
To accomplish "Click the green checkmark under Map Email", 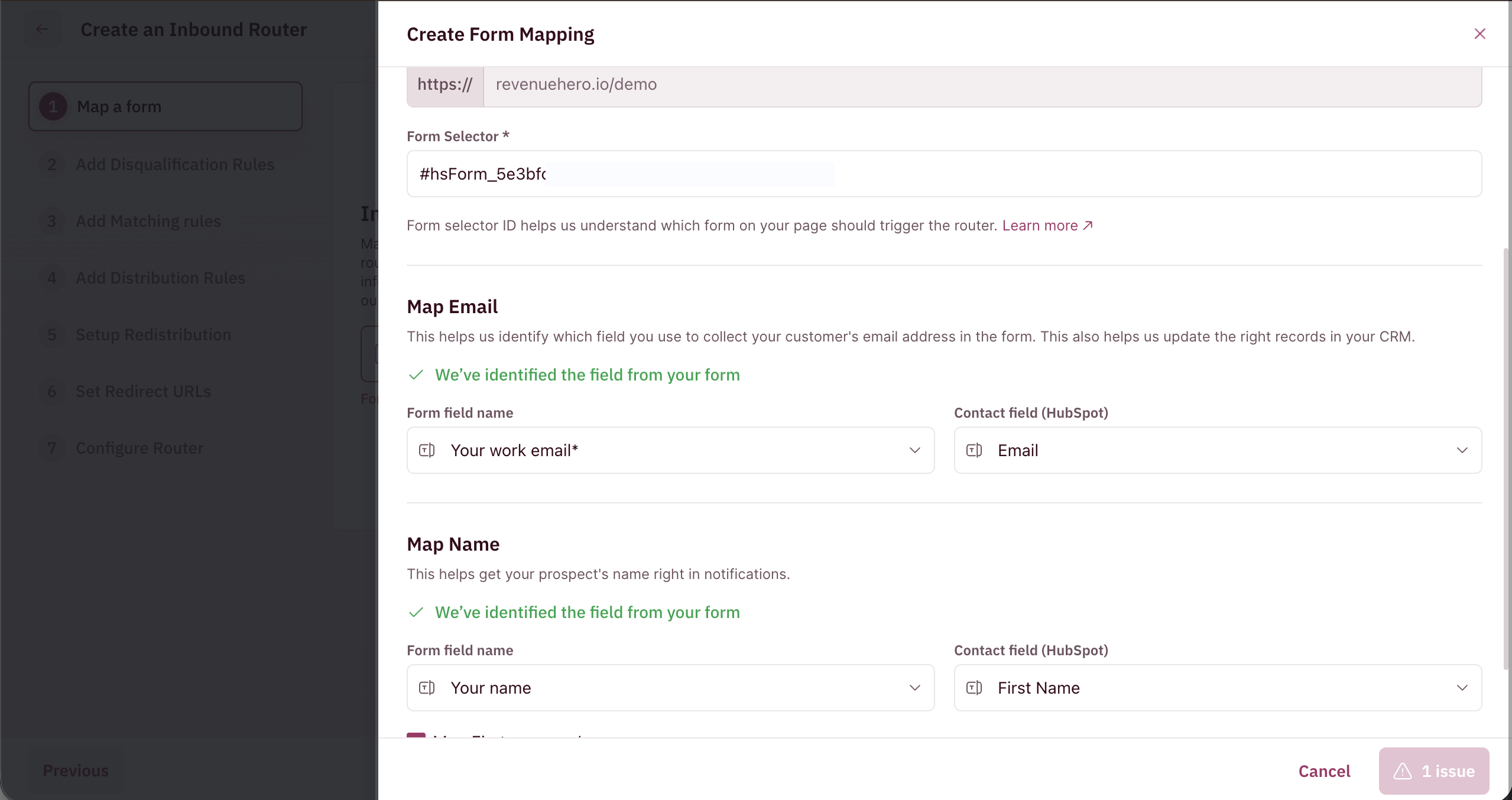I will (x=416, y=375).
